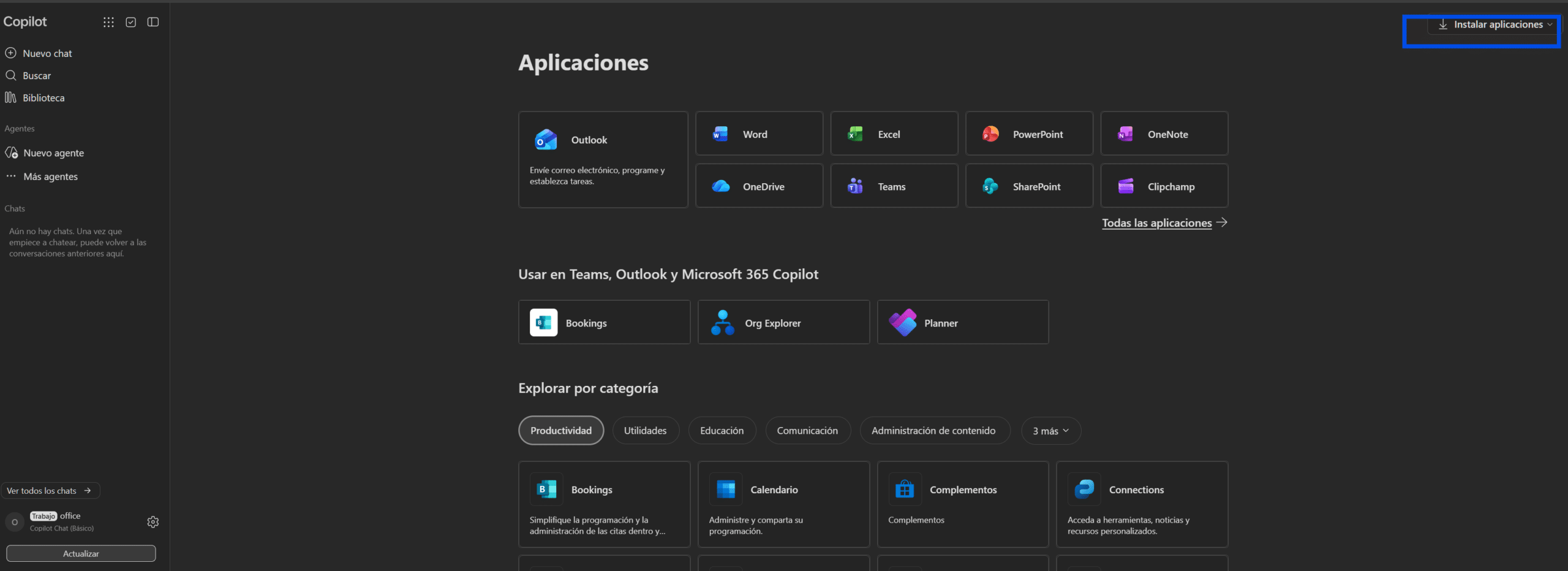
Task: Select the Productividad category tab
Action: (x=561, y=431)
